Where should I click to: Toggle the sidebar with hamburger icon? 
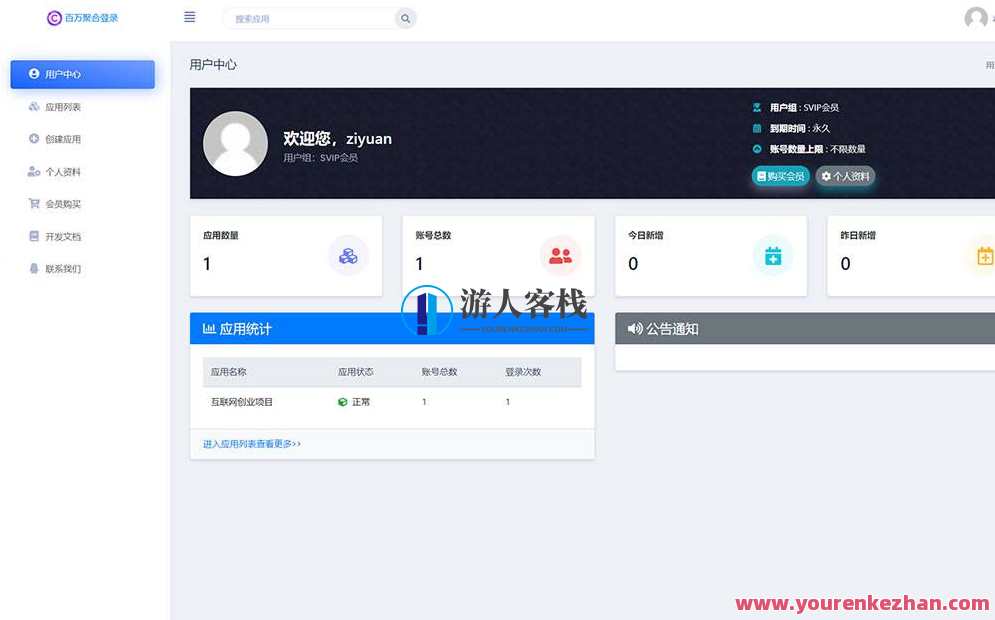[x=189, y=16]
